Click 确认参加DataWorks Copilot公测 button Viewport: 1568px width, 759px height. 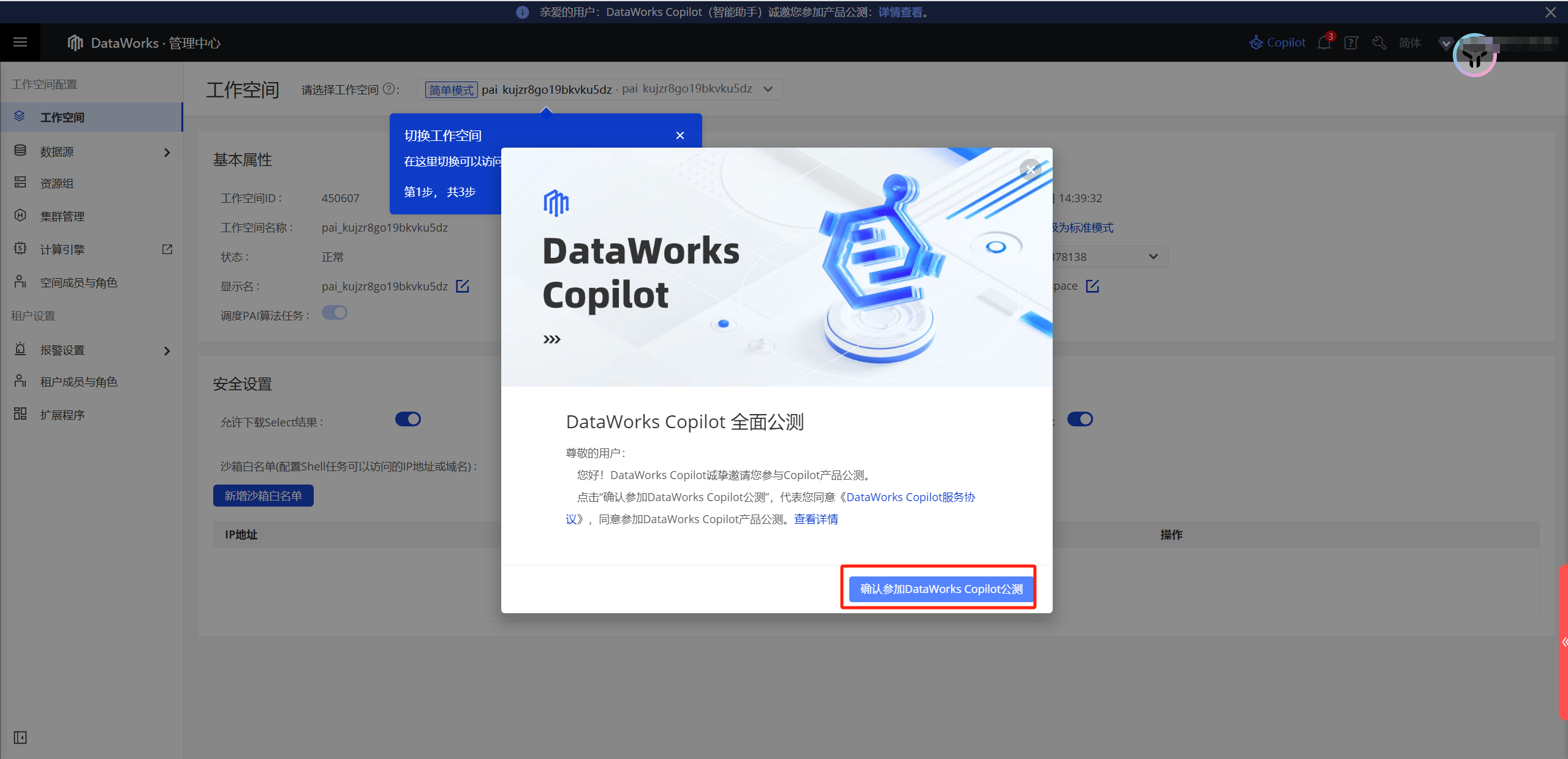[x=941, y=588]
